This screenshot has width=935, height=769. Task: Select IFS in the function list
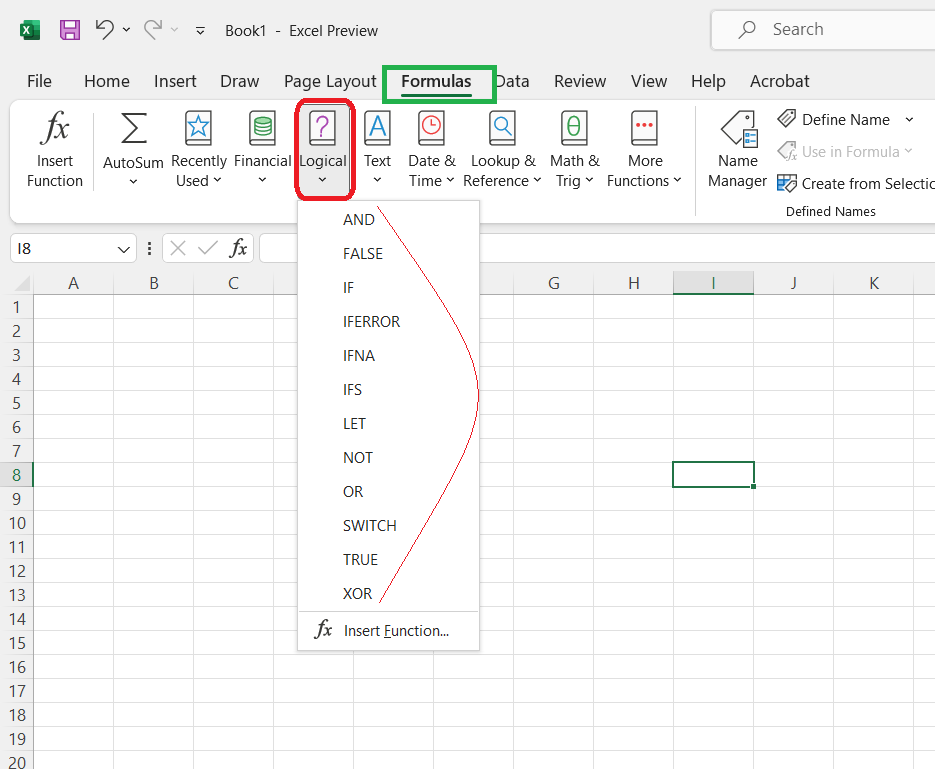(x=388, y=389)
